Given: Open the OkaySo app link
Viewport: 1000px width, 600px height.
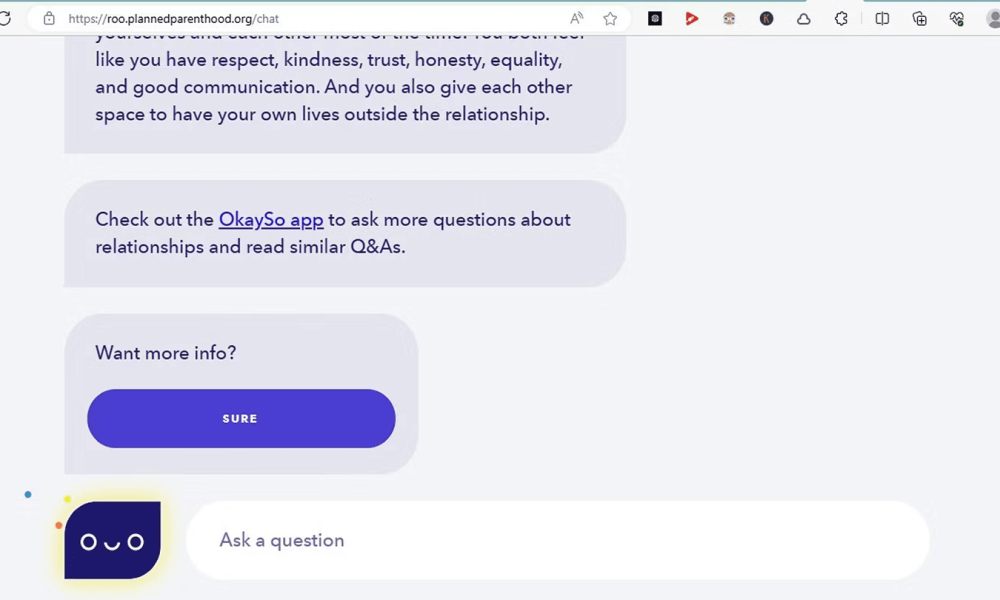Looking at the screenshot, I should click(x=271, y=219).
